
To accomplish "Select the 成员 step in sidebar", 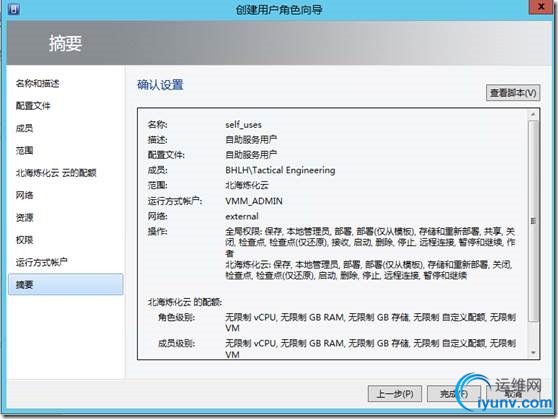I will pyautogui.click(x=24, y=128).
